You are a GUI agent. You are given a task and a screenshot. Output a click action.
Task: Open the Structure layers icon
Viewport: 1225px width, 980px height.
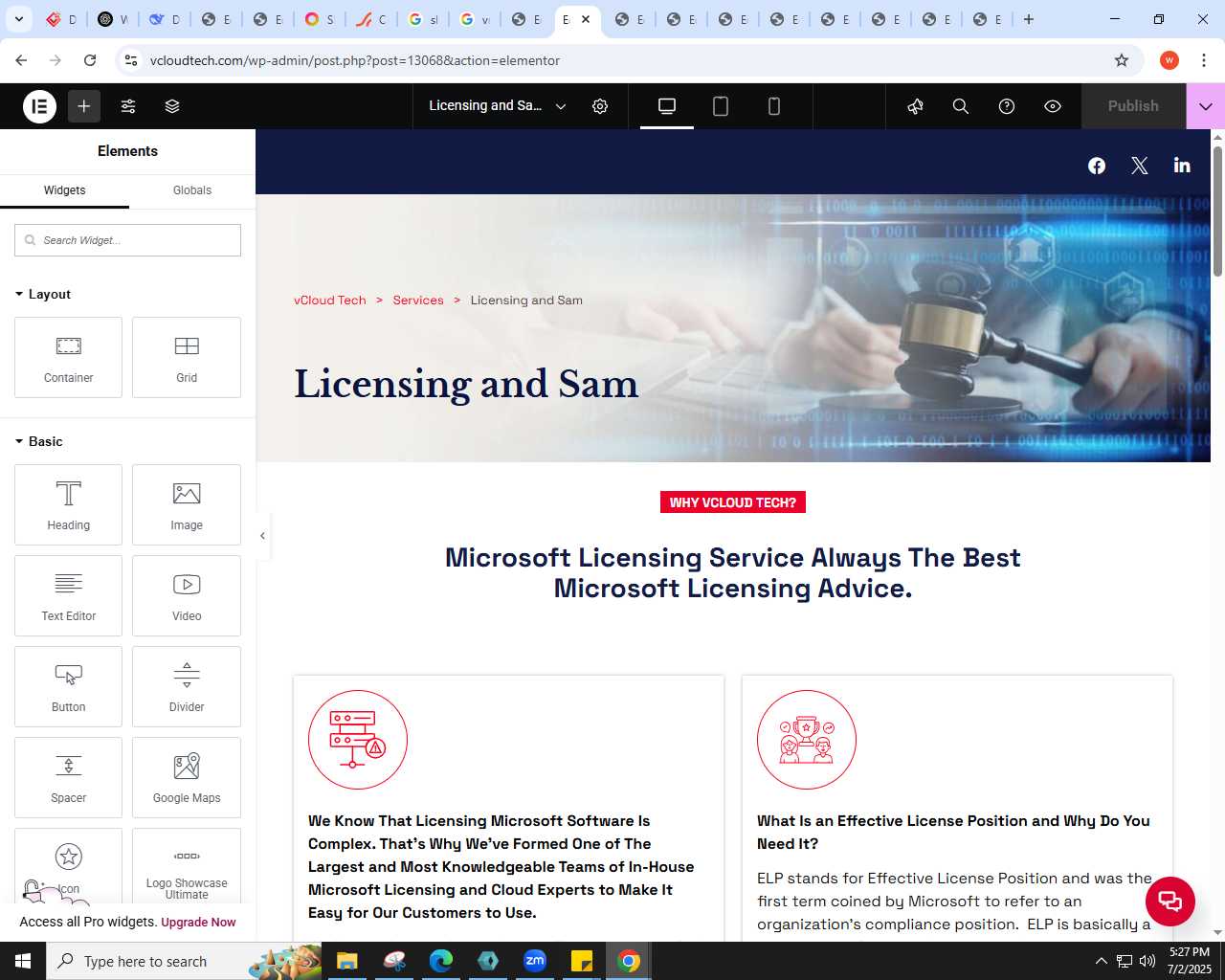[x=172, y=106]
